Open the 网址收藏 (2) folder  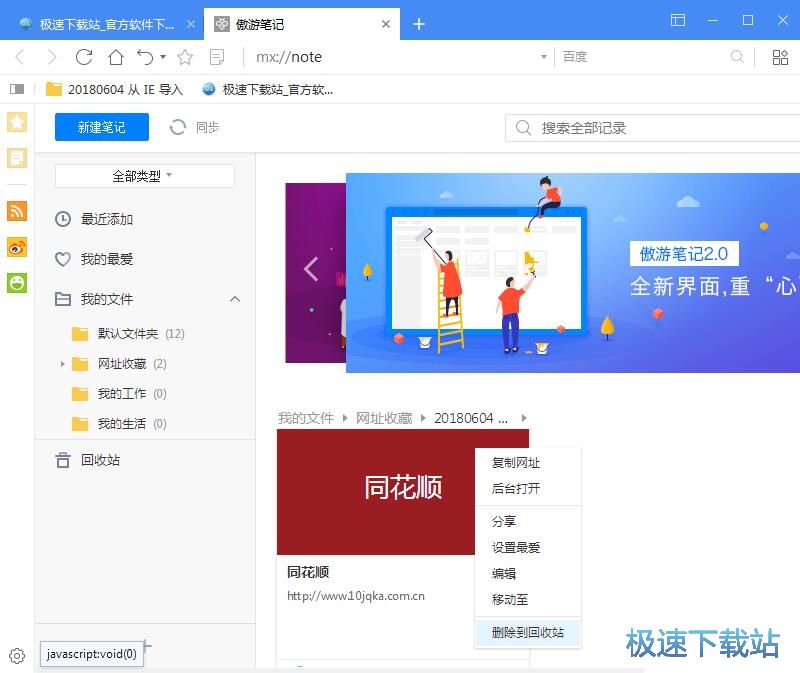119,364
